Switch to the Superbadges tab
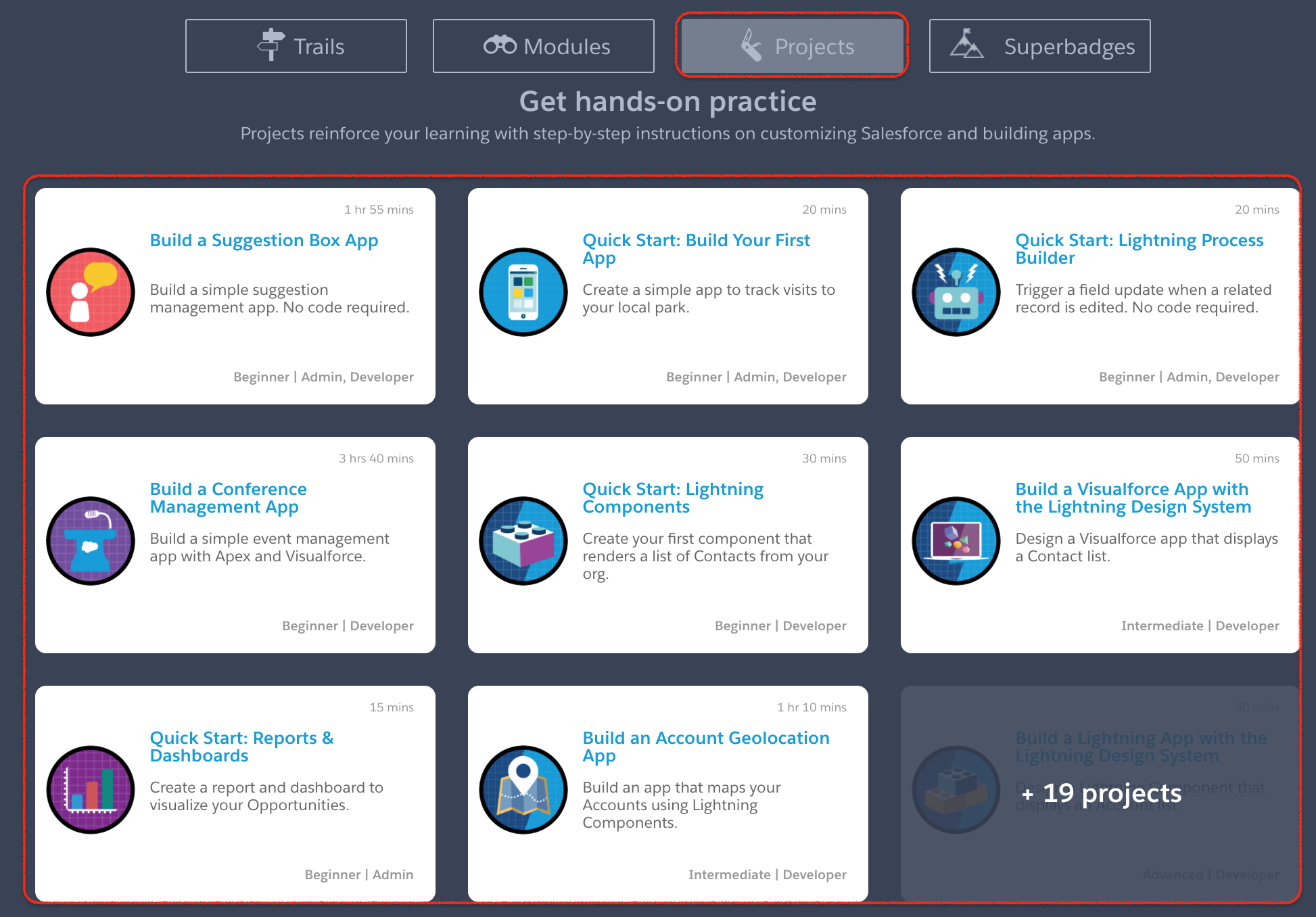This screenshot has height=917, width=1316. tap(1039, 45)
